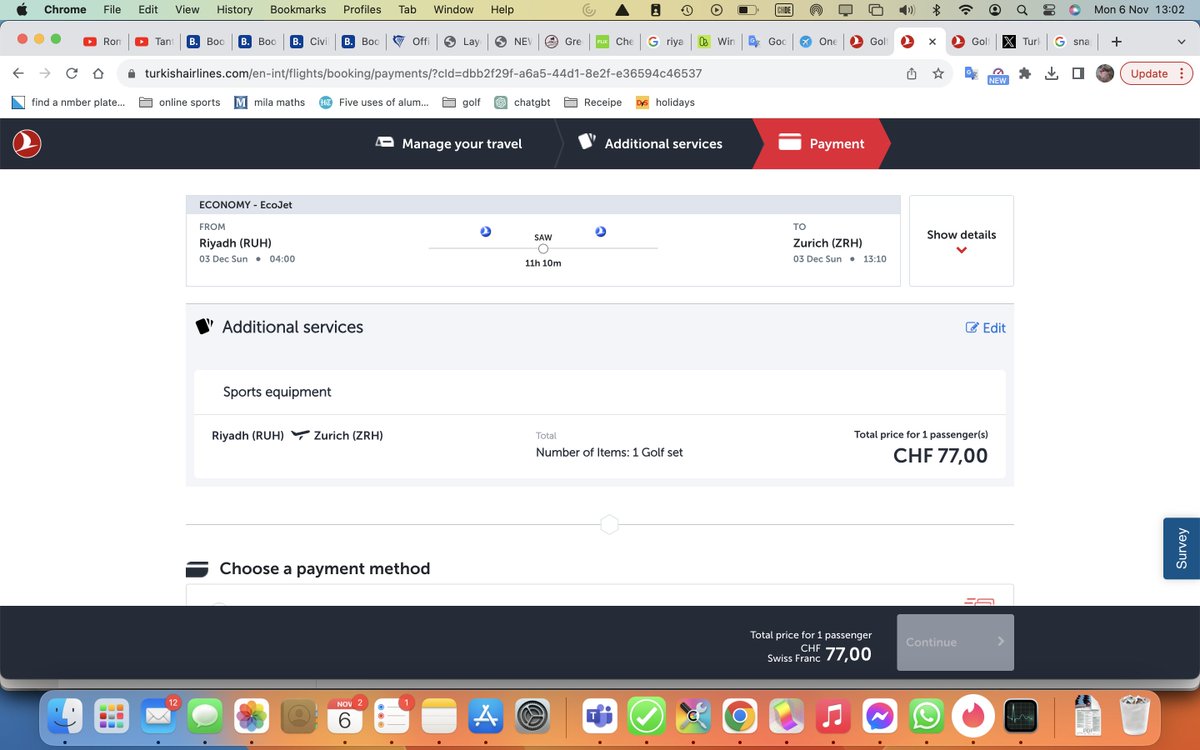The width and height of the screenshot is (1200, 750).
Task: Click the Sports equipment heading
Action: 277,392
